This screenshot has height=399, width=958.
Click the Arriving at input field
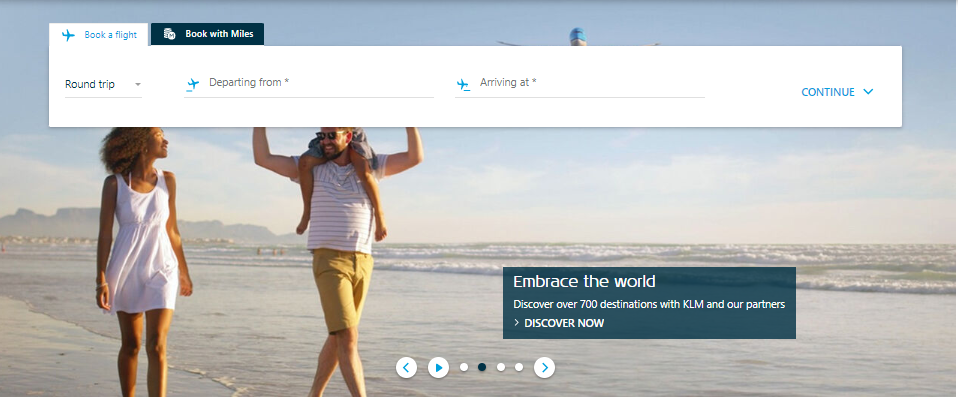pyautogui.click(x=580, y=84)
